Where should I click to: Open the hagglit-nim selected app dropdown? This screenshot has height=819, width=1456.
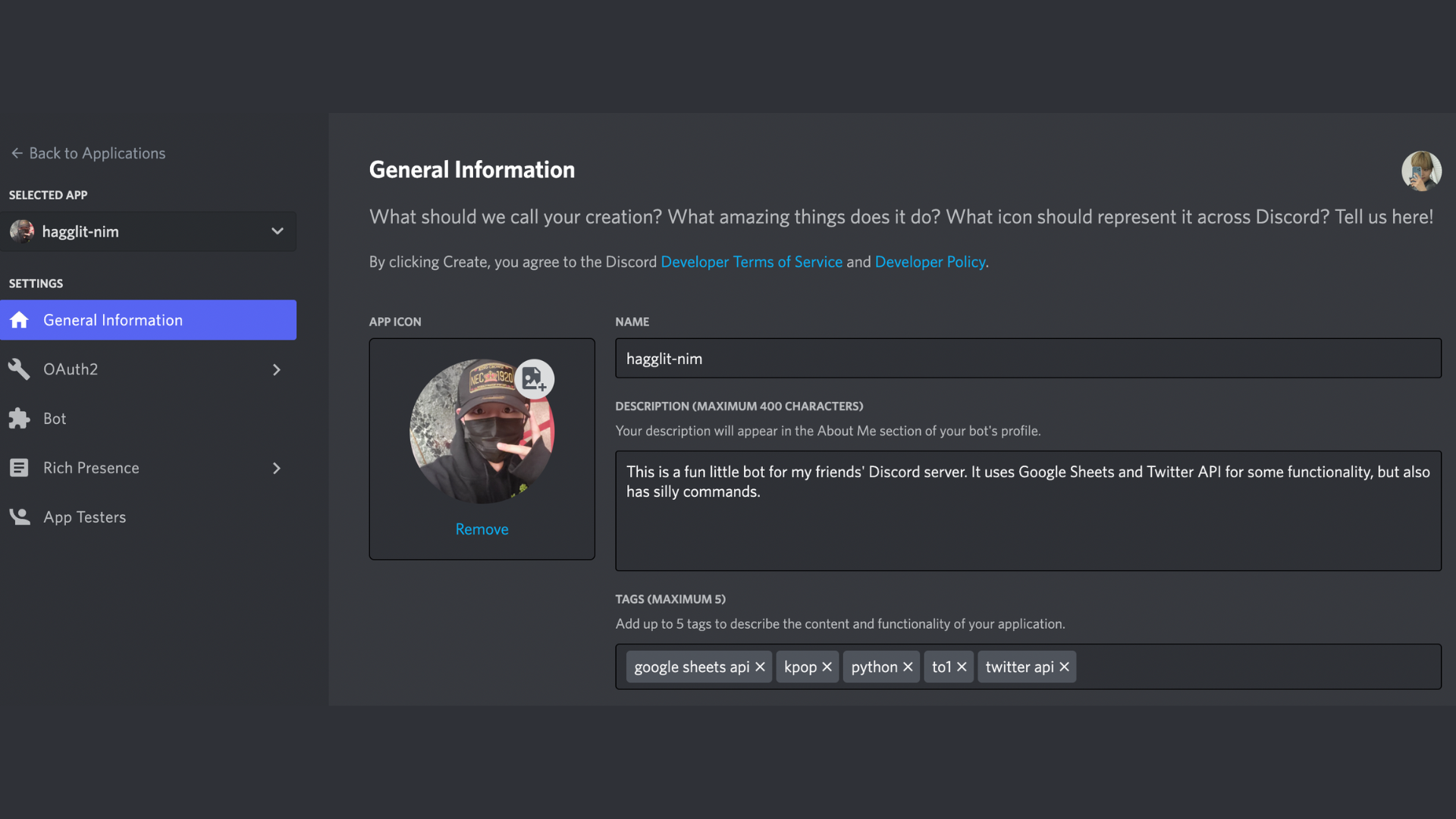click(149, 231)
